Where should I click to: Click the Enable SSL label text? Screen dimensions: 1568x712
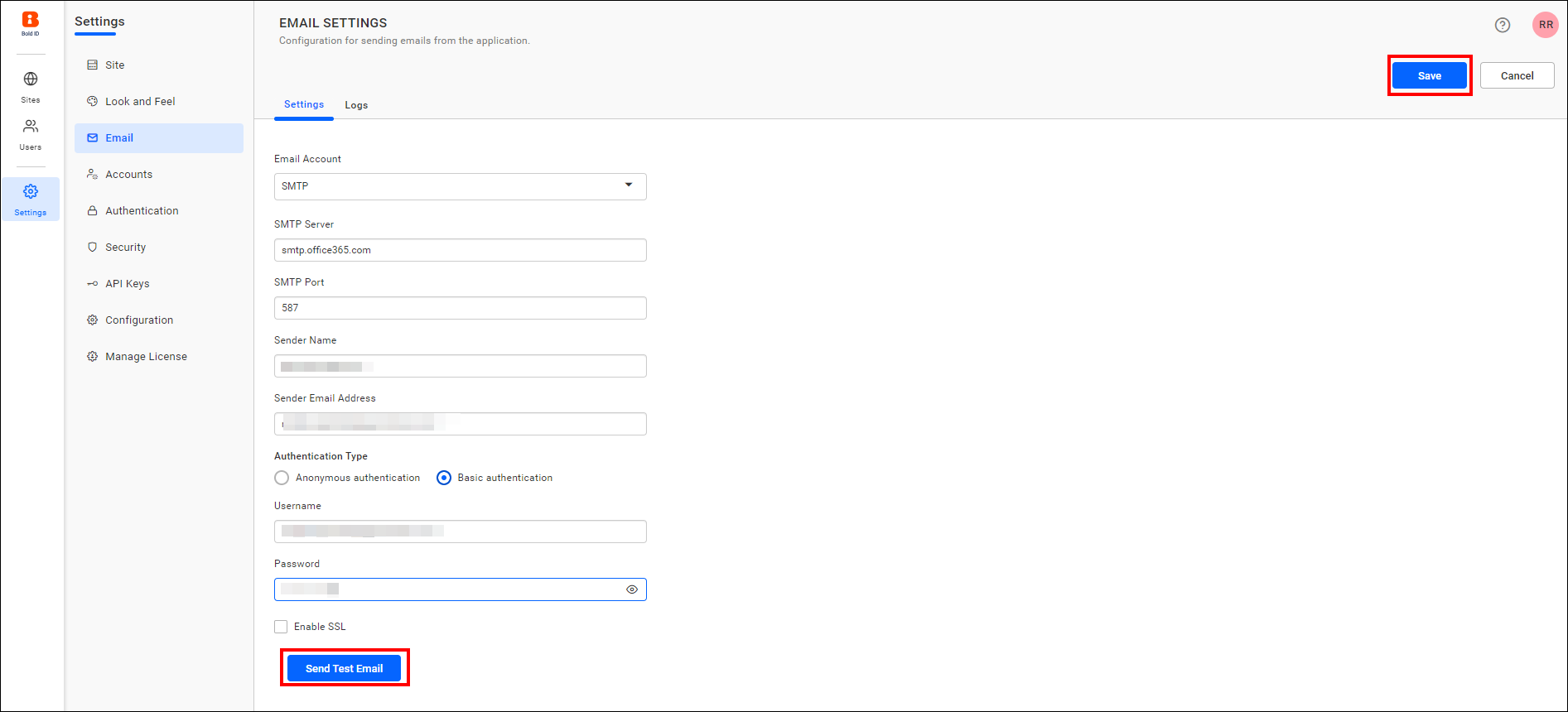pyautogui.click(x=320, y=627)
